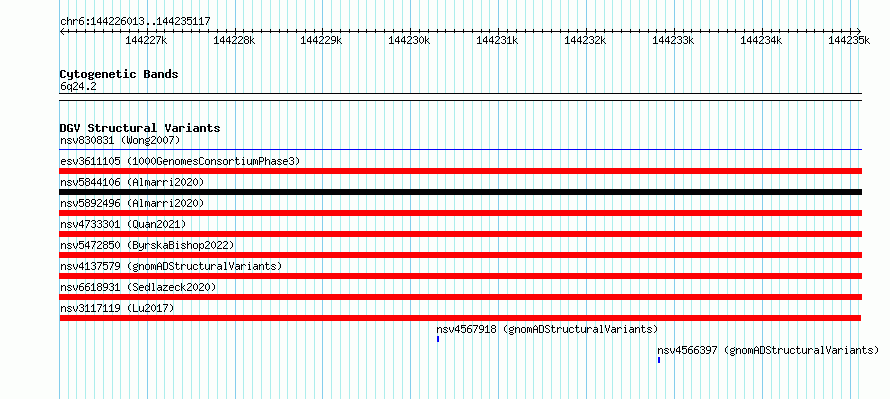Click the 144227k ruler tick label
The height and width of the screenshot is (399, 890).
tap(146, 40)
